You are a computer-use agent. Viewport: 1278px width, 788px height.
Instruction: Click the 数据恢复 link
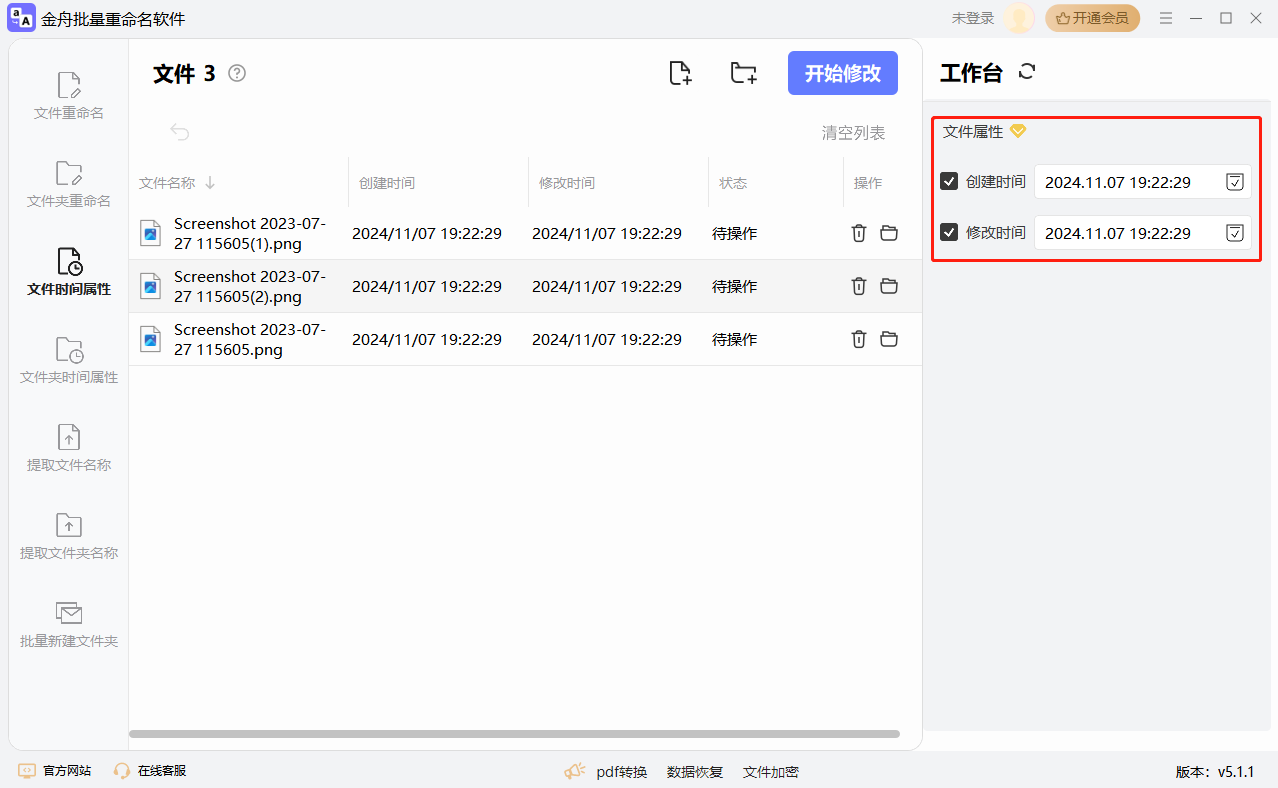[x=695, y=772]
